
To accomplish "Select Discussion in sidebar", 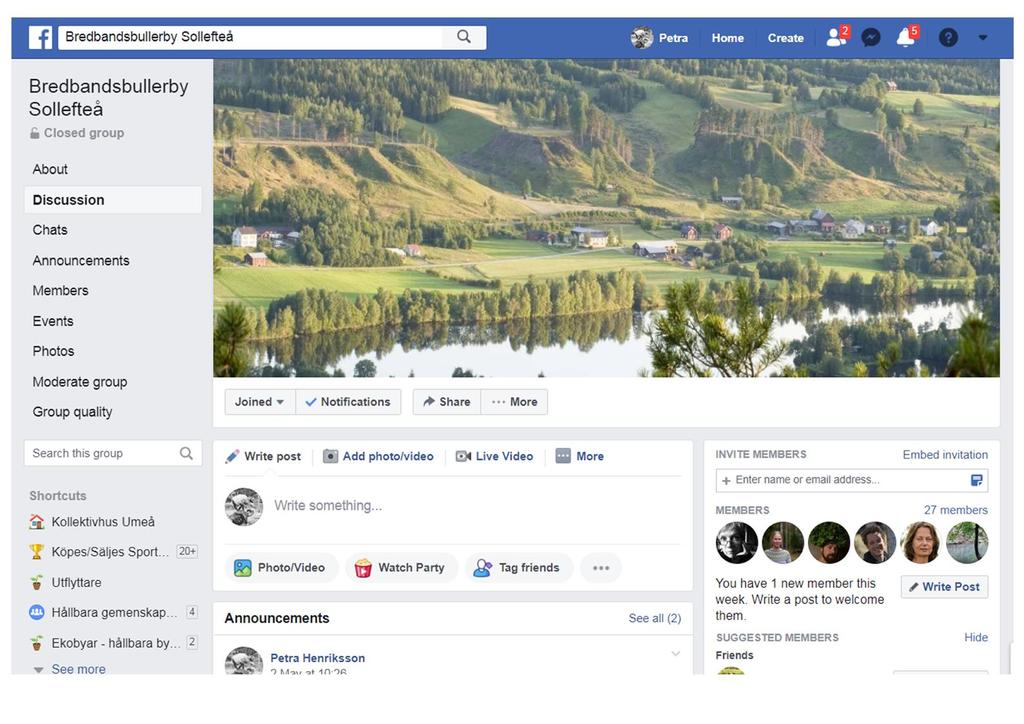I will point(113,200).
